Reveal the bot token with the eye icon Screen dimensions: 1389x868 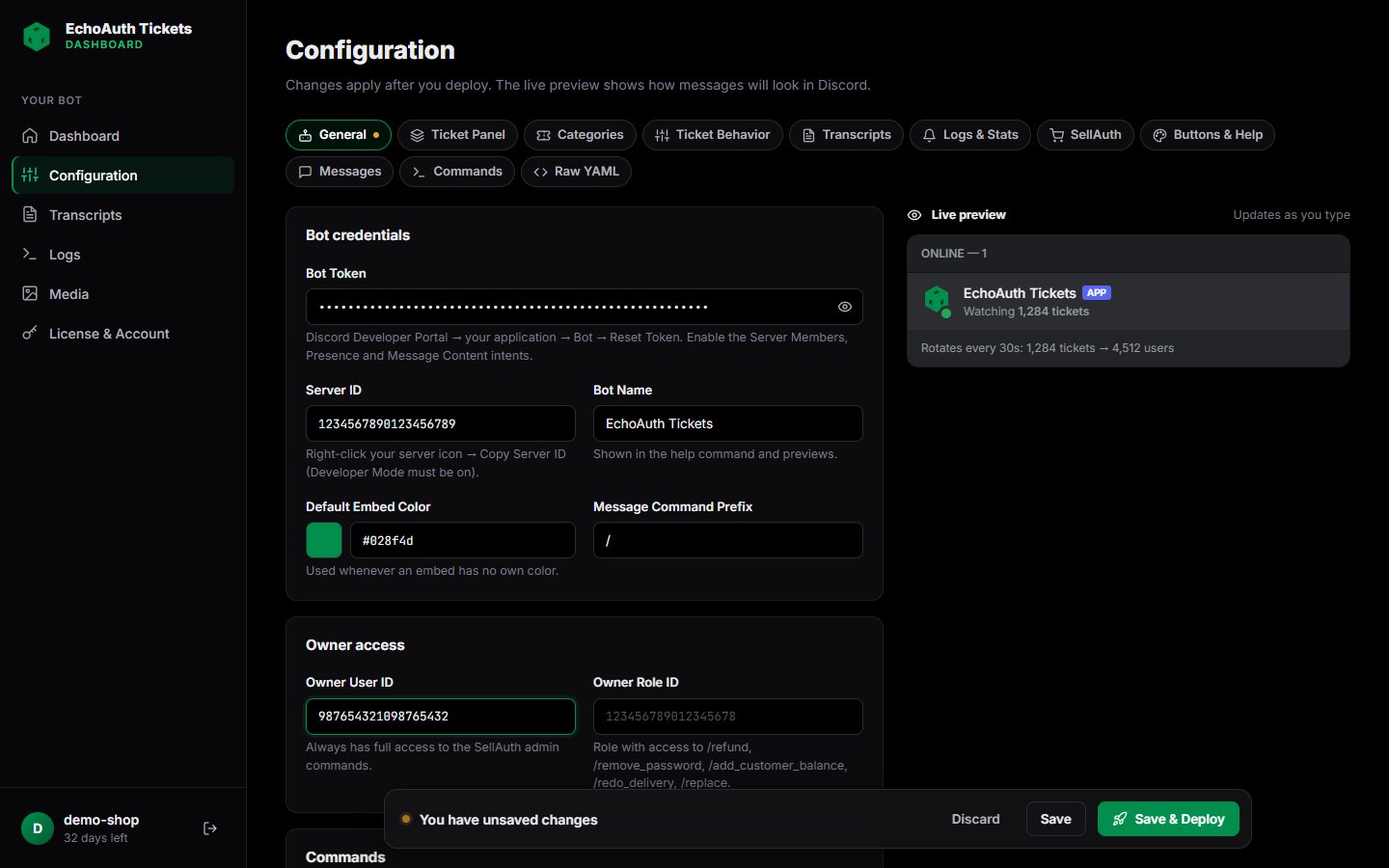click(x=844, y=307)
